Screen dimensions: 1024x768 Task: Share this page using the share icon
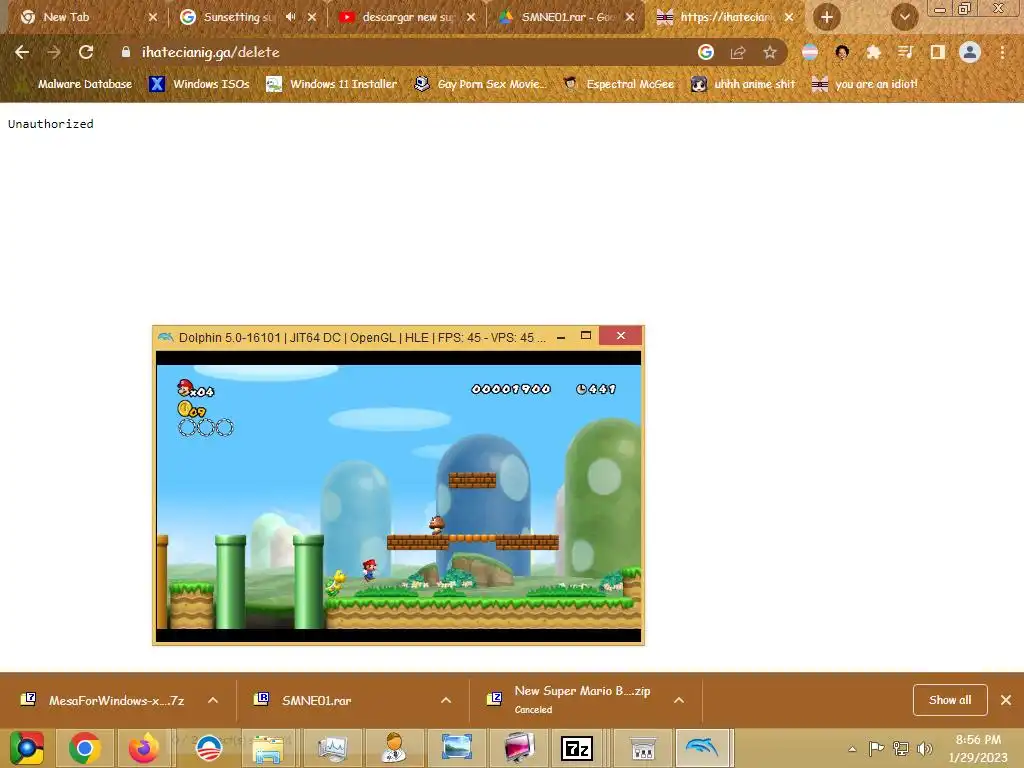coord(738,52)
